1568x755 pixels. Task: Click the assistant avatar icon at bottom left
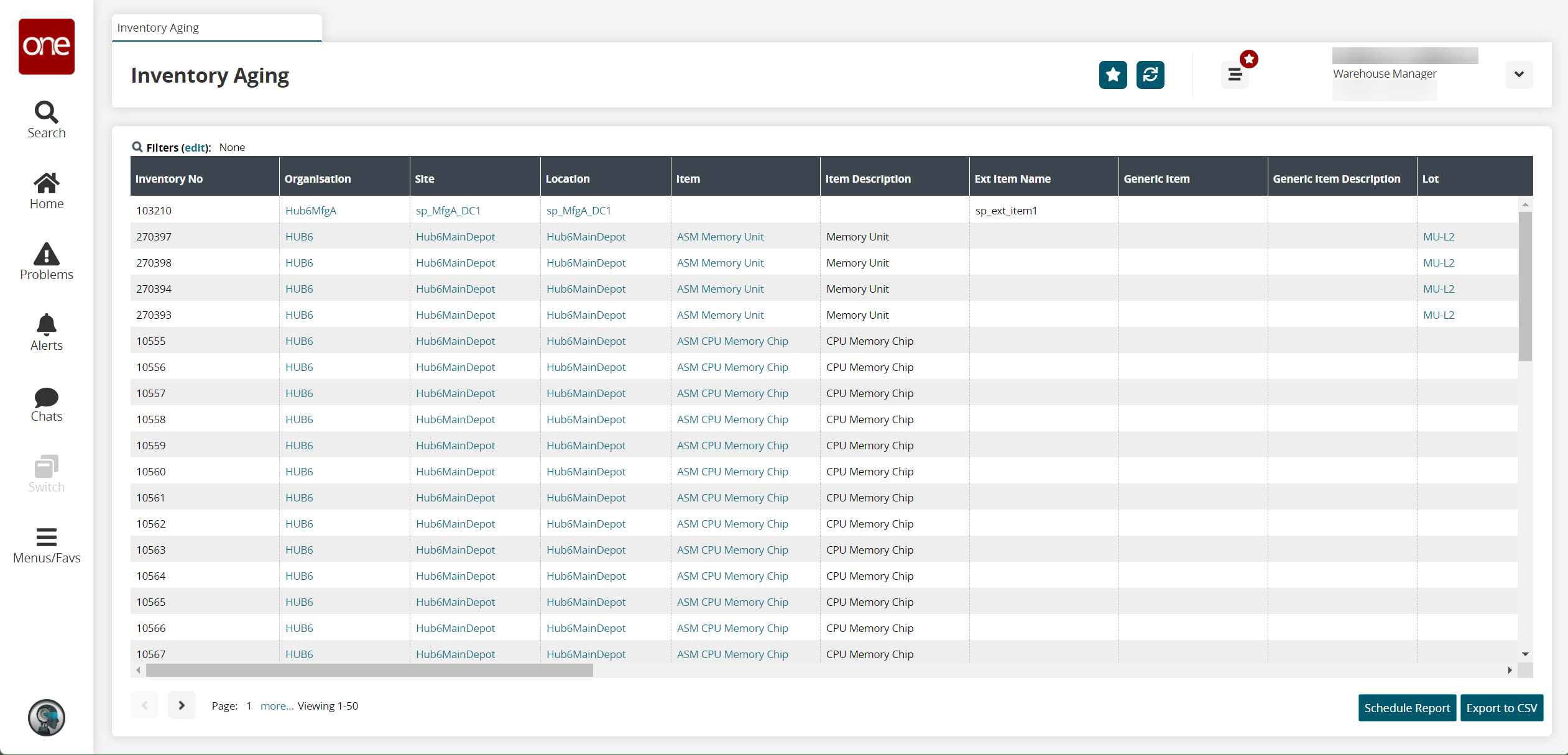point(47,718)
